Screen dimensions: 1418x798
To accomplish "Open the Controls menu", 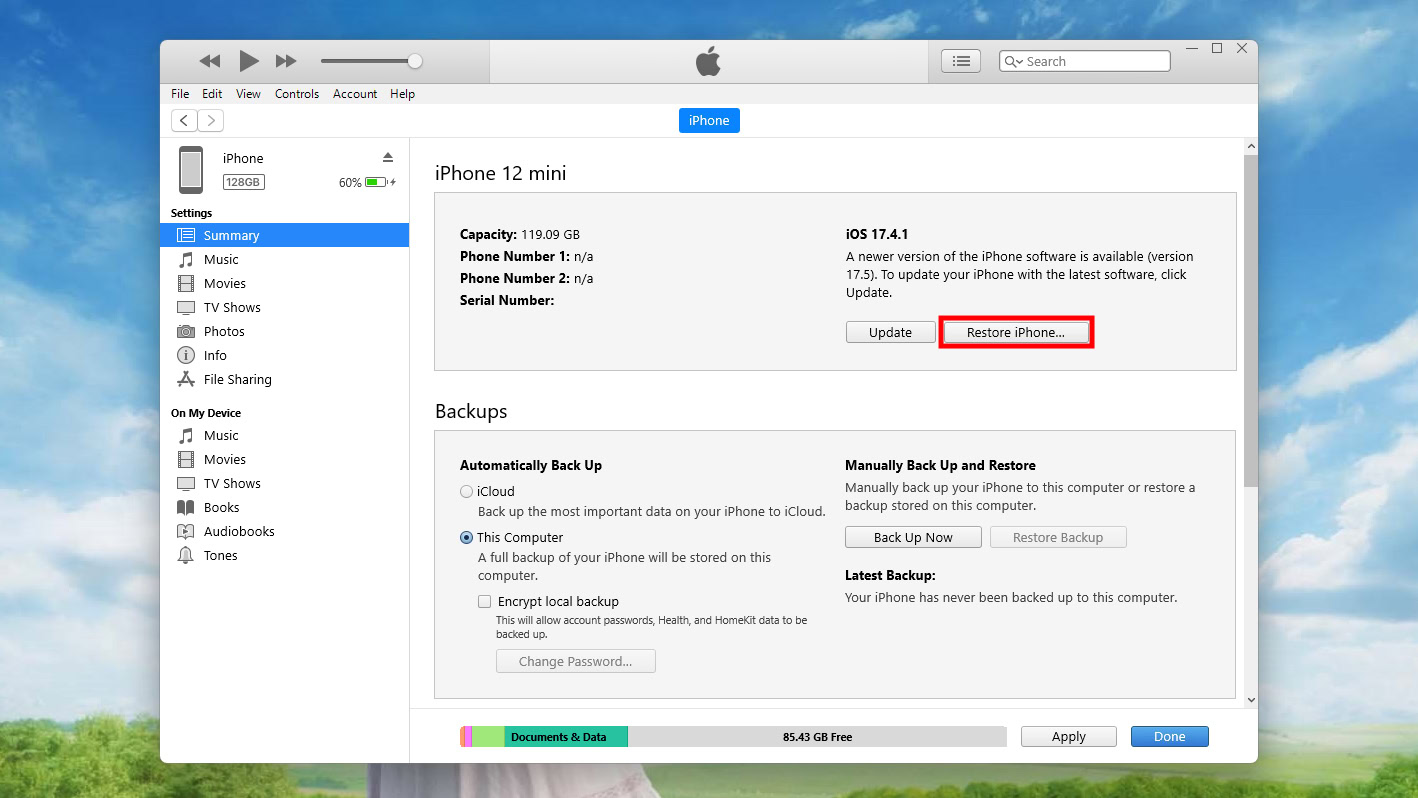I will tap(297, 94).
